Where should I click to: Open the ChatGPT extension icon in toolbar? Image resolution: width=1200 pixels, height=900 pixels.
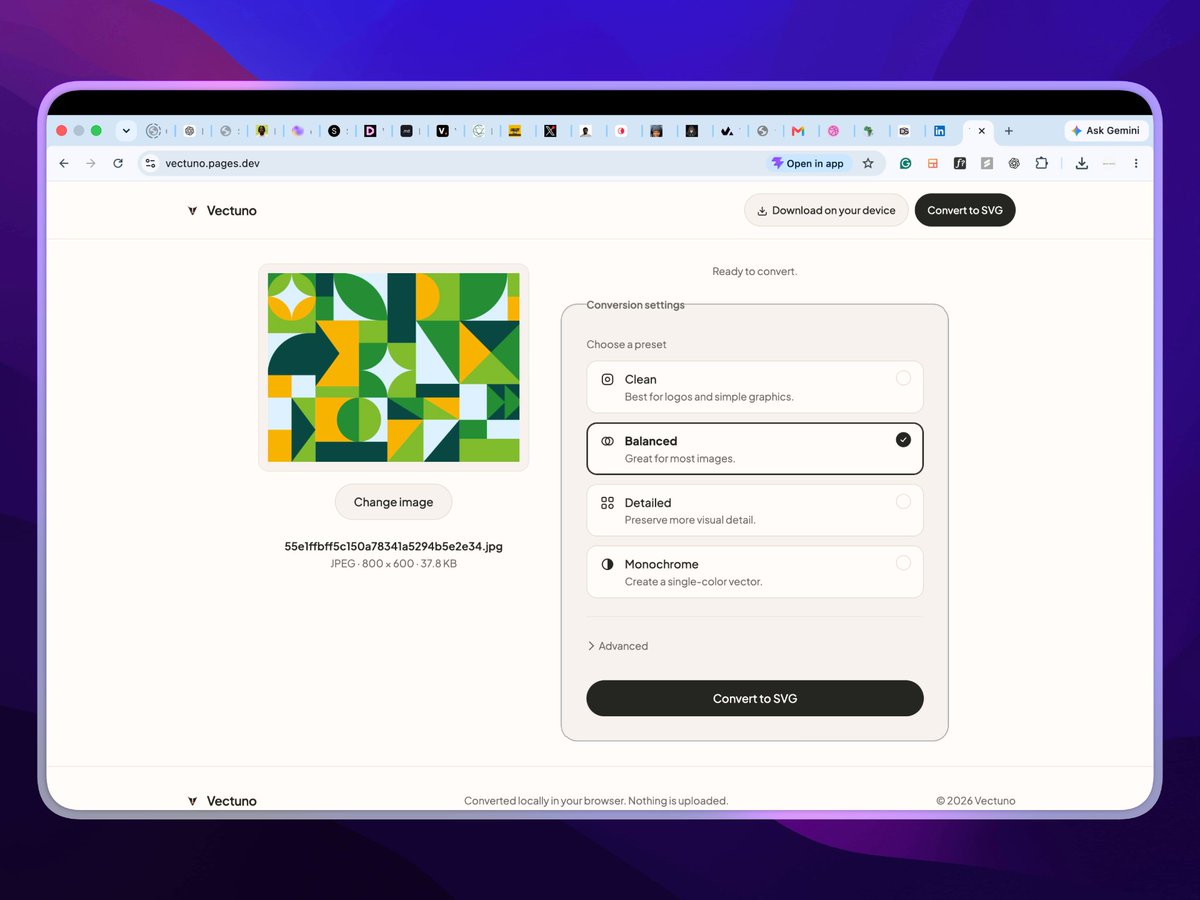coord(1014,163)
